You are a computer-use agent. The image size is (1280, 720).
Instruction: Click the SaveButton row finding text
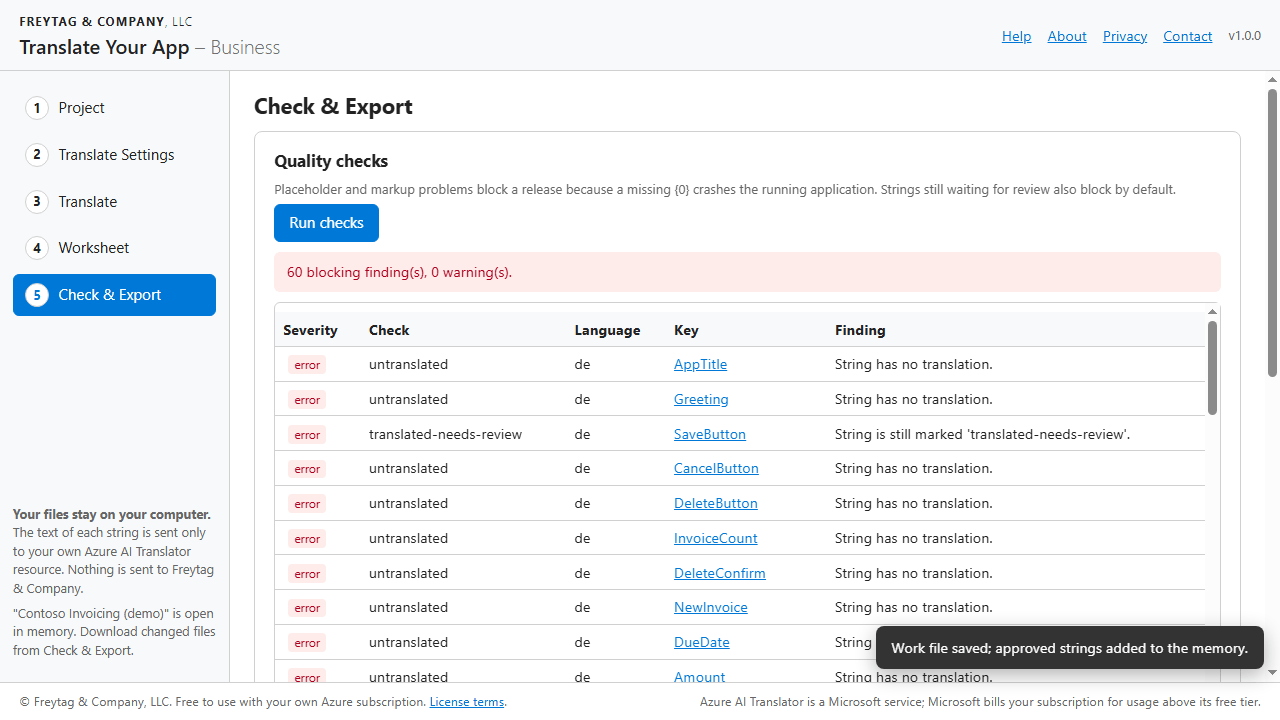(982, 434)
